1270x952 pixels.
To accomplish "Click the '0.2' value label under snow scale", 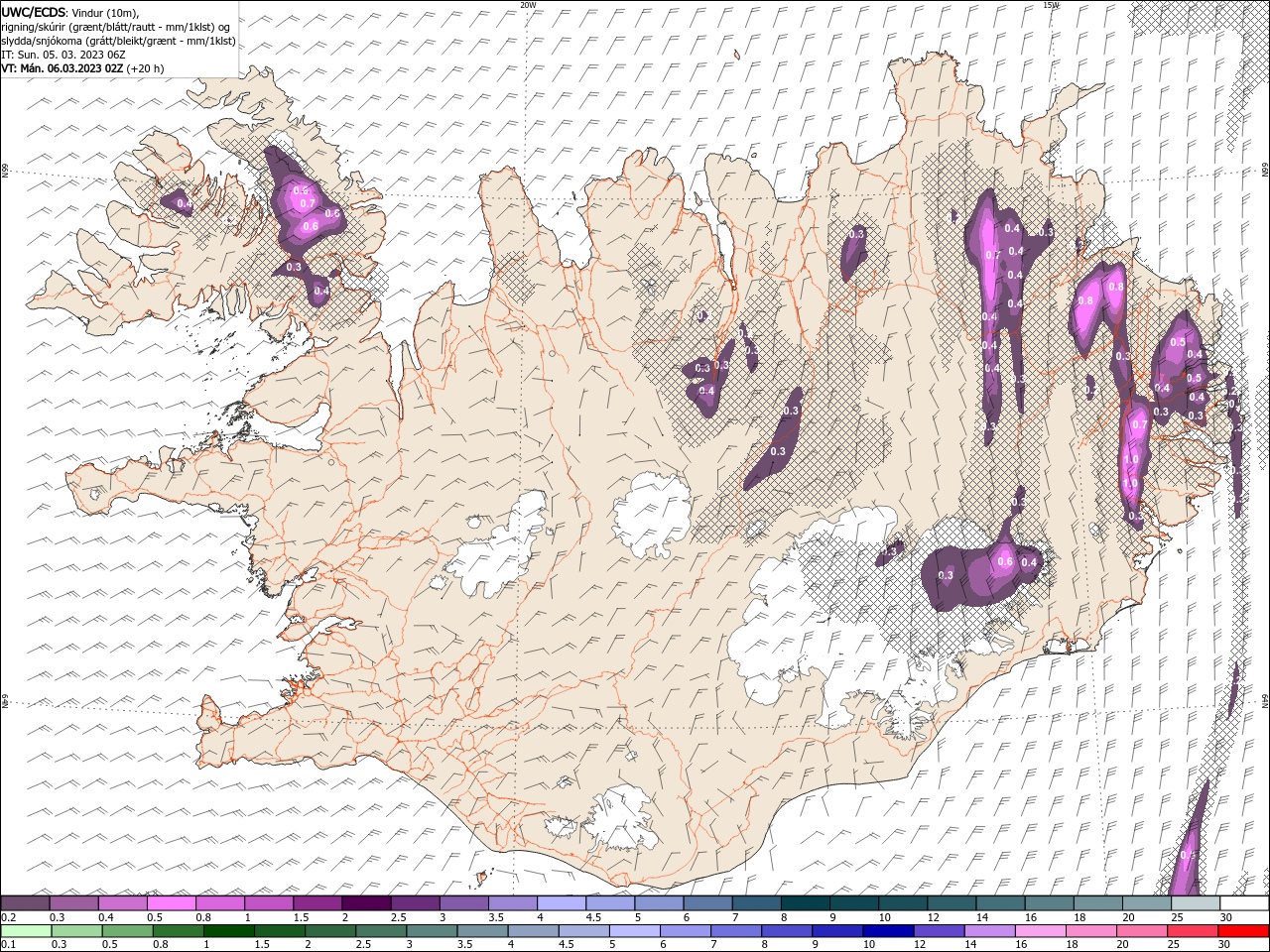I will [x=7, y=917].
